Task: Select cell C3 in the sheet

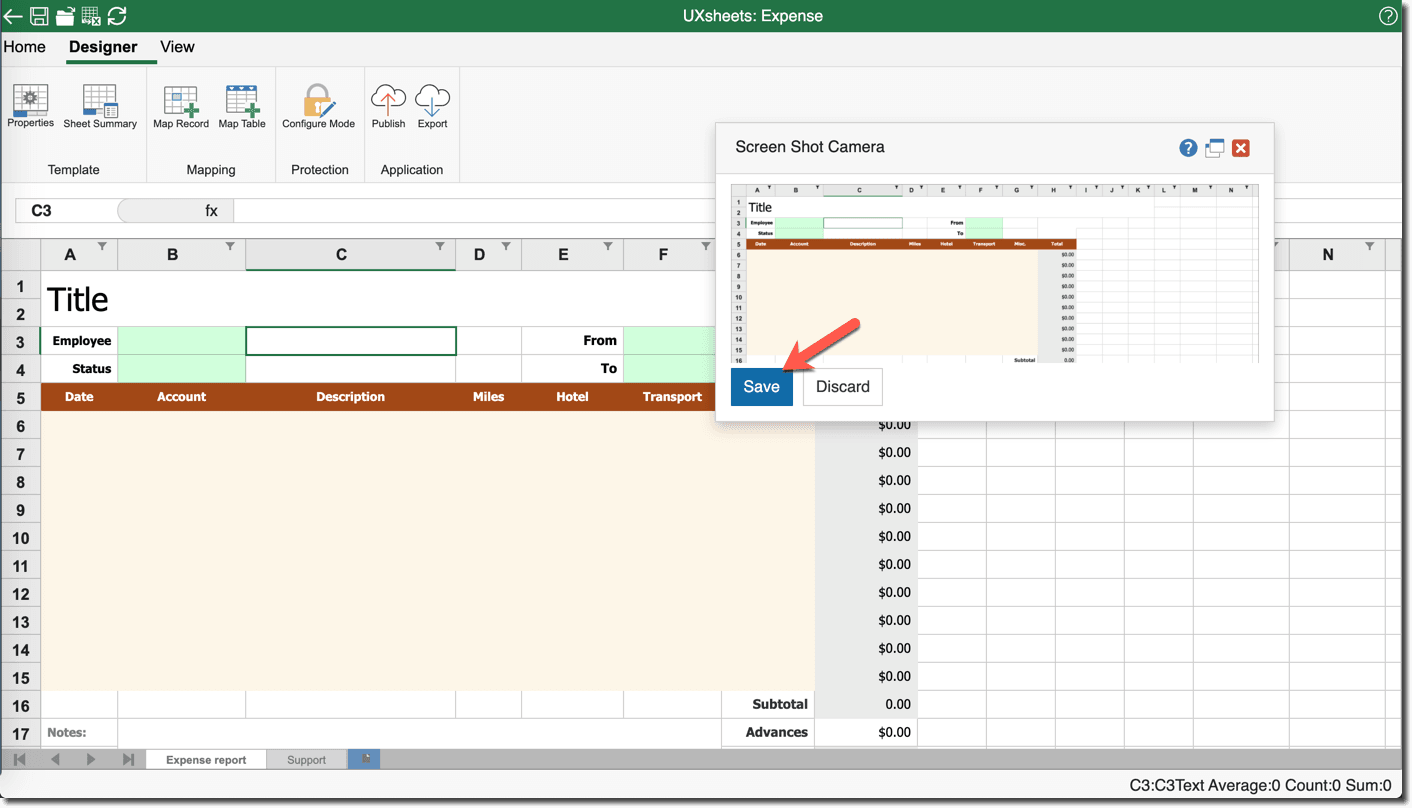Action: 351,341
